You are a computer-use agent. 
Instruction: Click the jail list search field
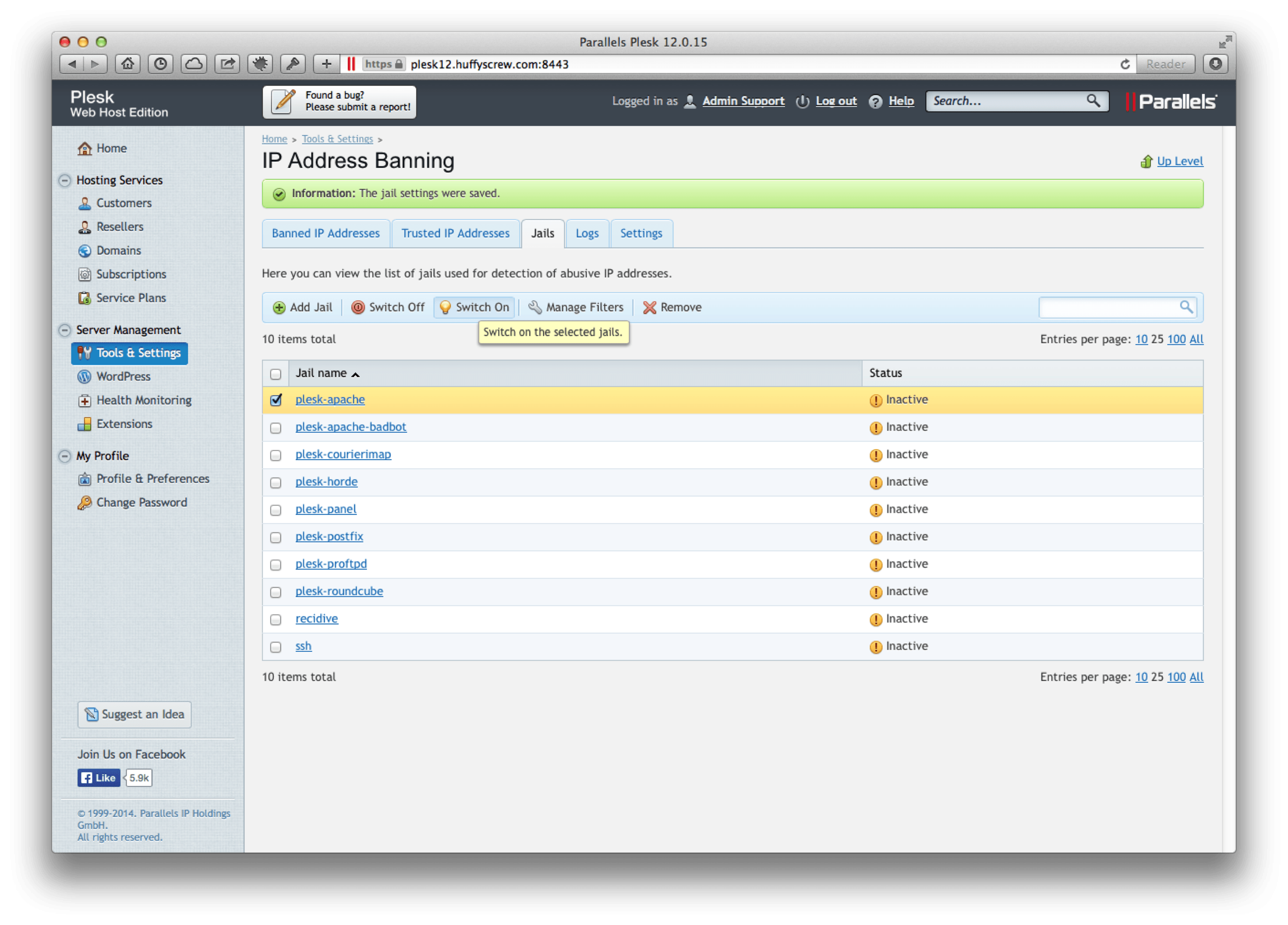tap(1108, 308)
